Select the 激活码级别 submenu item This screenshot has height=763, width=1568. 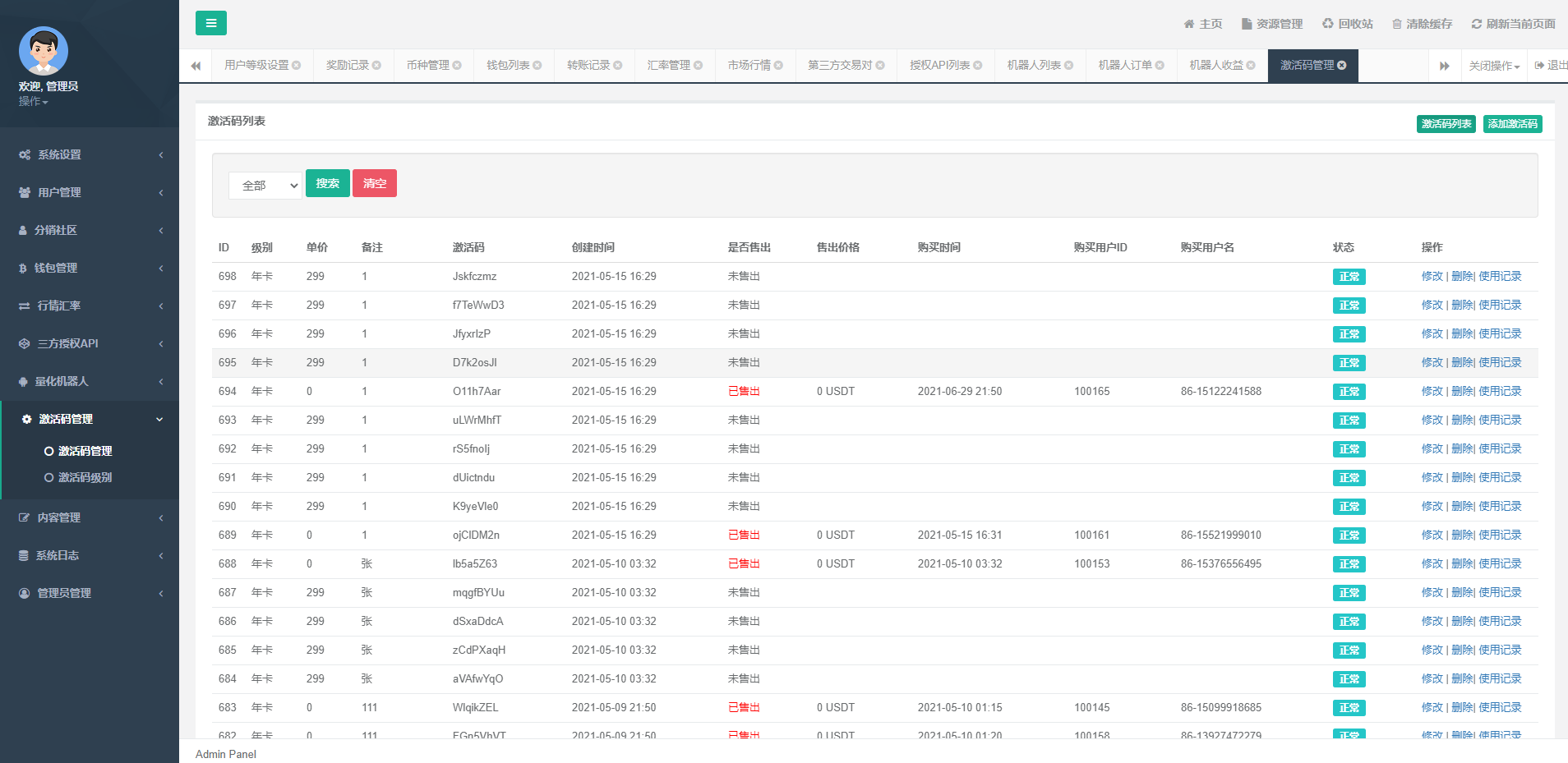coord(85,477)
